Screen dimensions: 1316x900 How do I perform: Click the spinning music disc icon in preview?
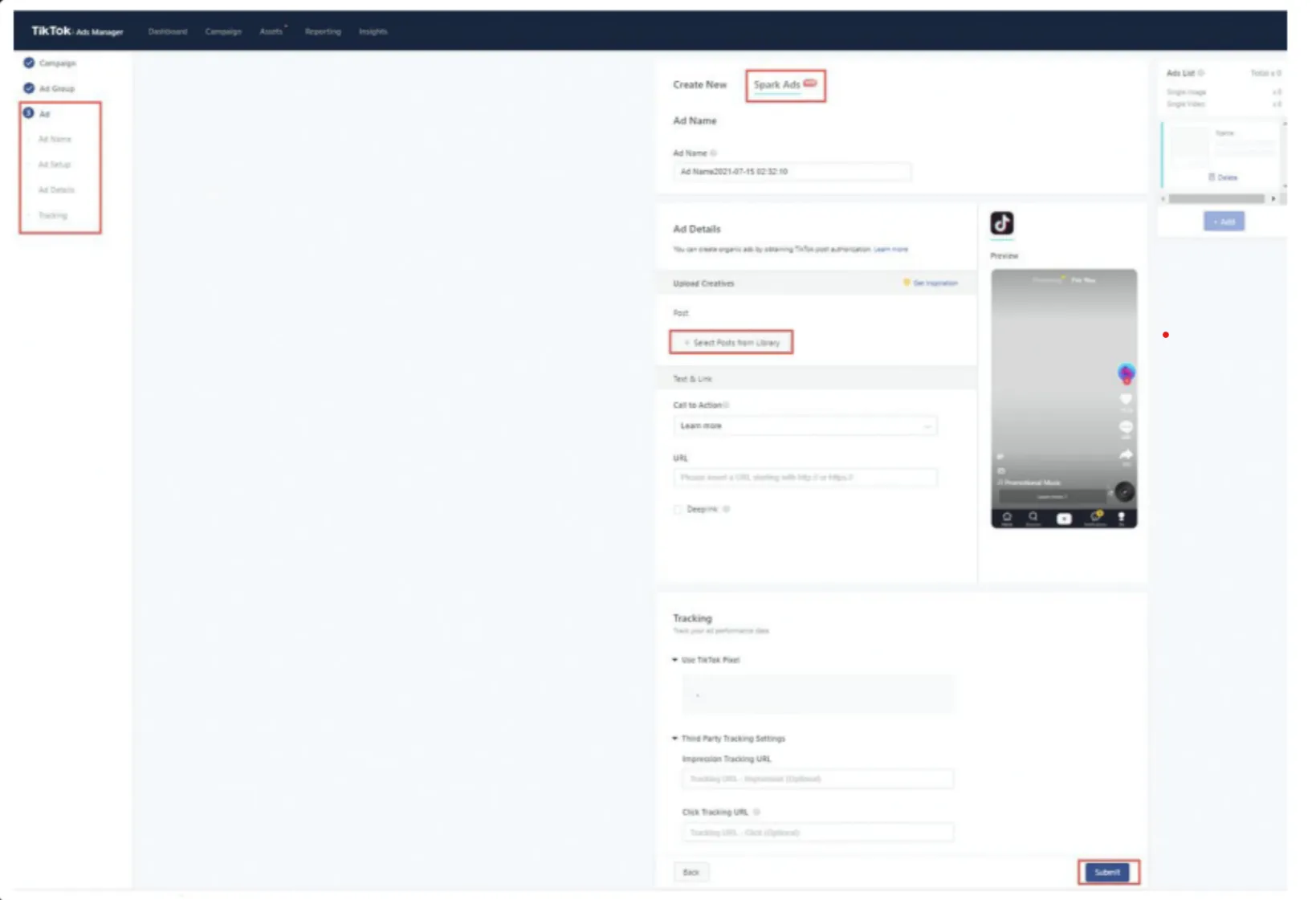pyautogui.click(x=1125, y=491)
